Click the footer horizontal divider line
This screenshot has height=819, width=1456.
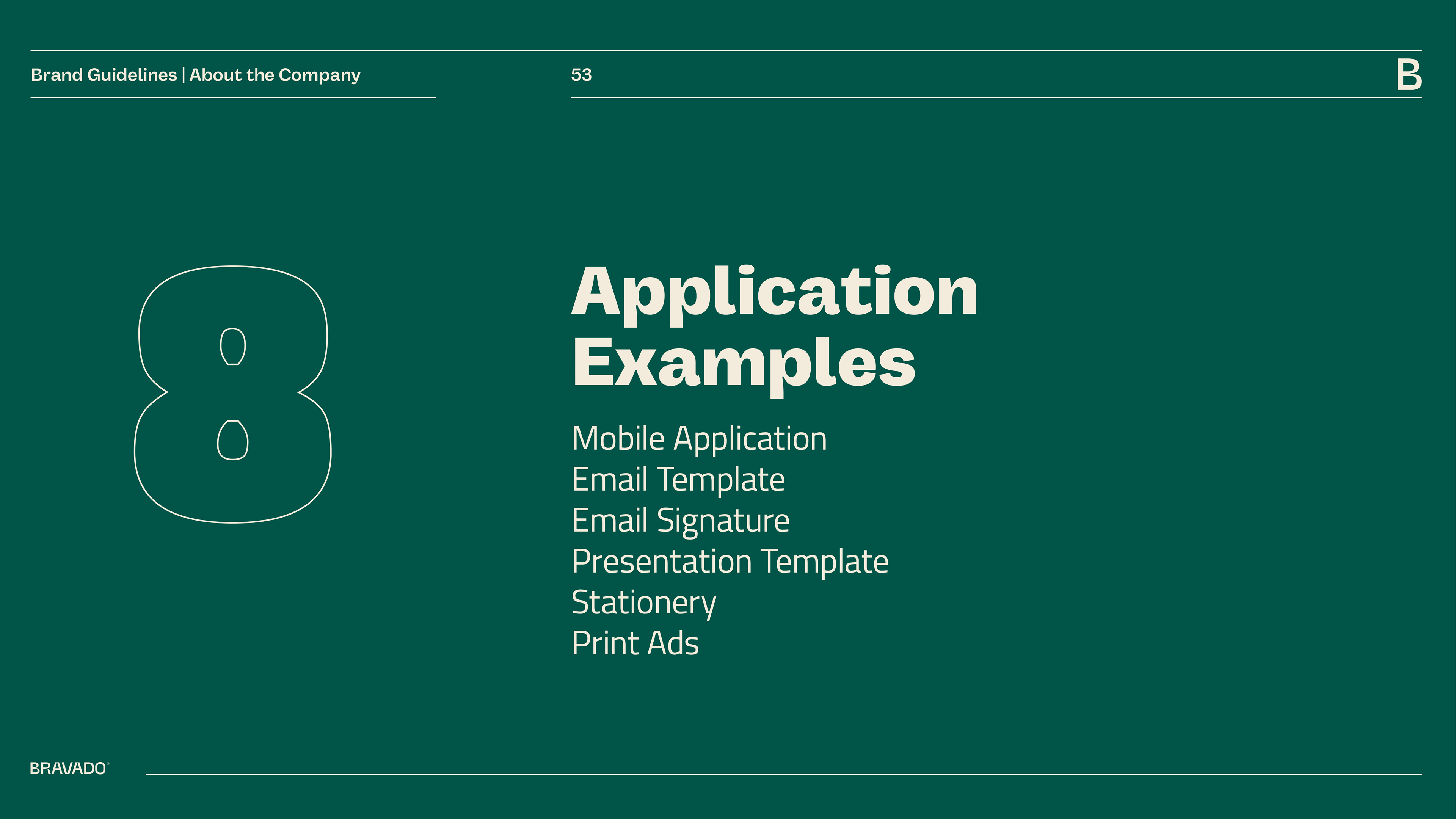(783, 774)
